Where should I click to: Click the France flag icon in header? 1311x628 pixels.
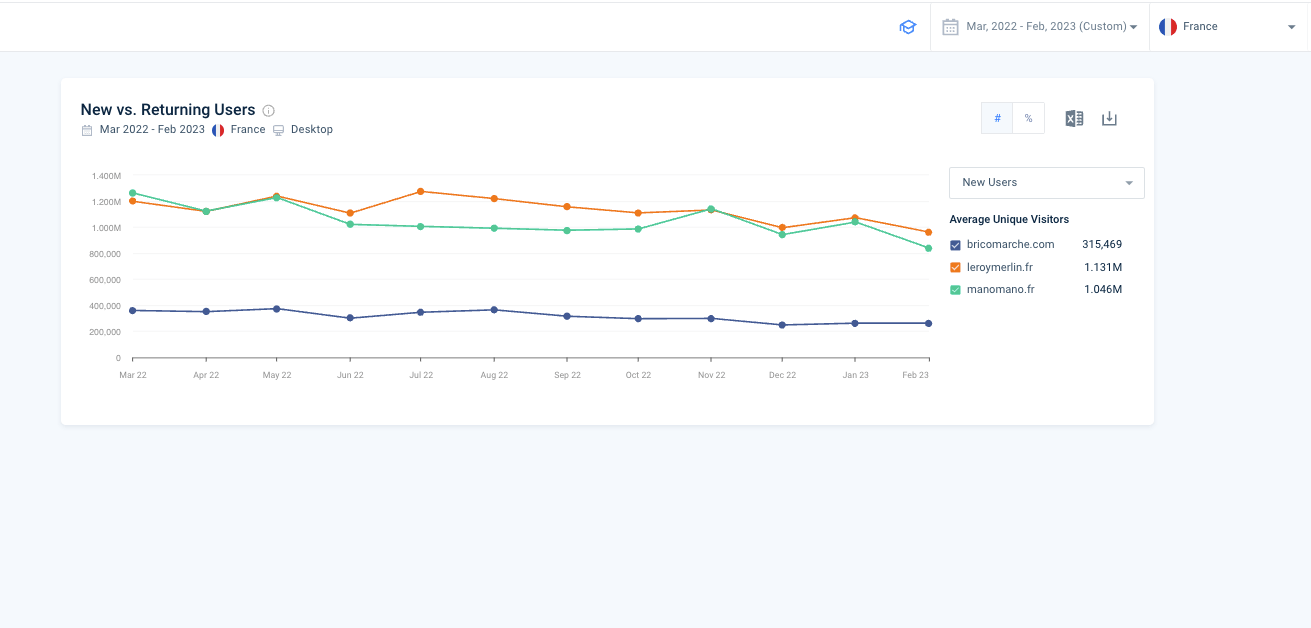point(1167,27)
